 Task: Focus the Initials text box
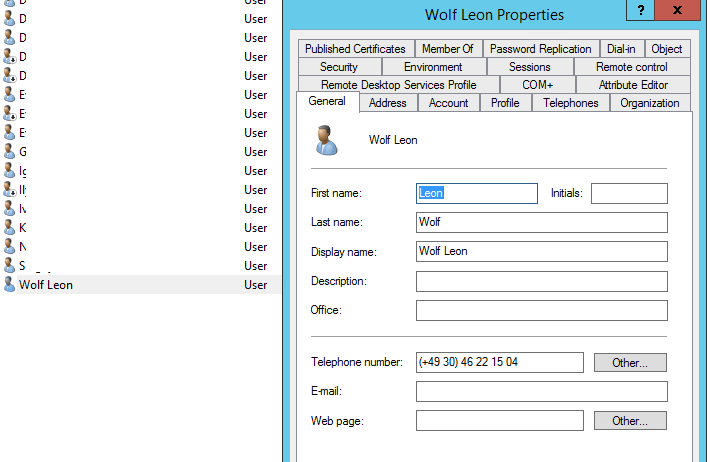click(628, 194)
